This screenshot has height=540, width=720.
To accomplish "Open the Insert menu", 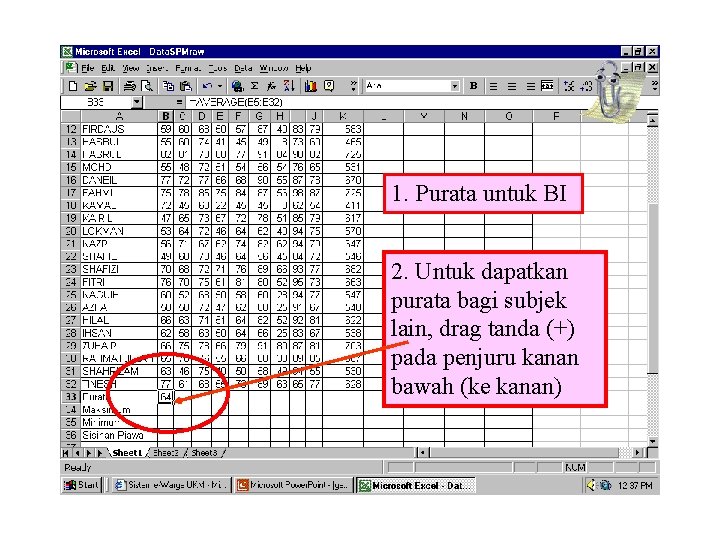I will 157,68.
